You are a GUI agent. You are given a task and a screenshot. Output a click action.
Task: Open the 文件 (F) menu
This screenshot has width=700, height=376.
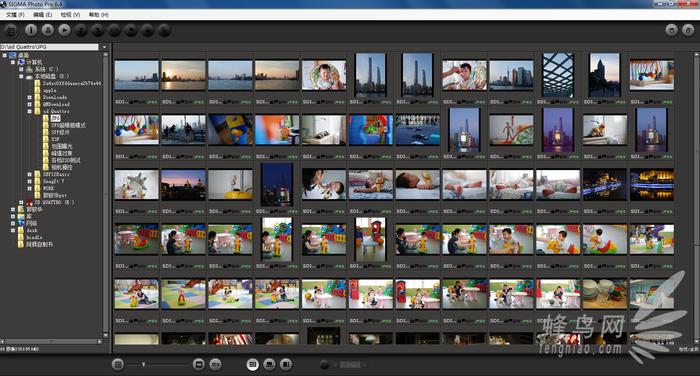click(15, 15)
